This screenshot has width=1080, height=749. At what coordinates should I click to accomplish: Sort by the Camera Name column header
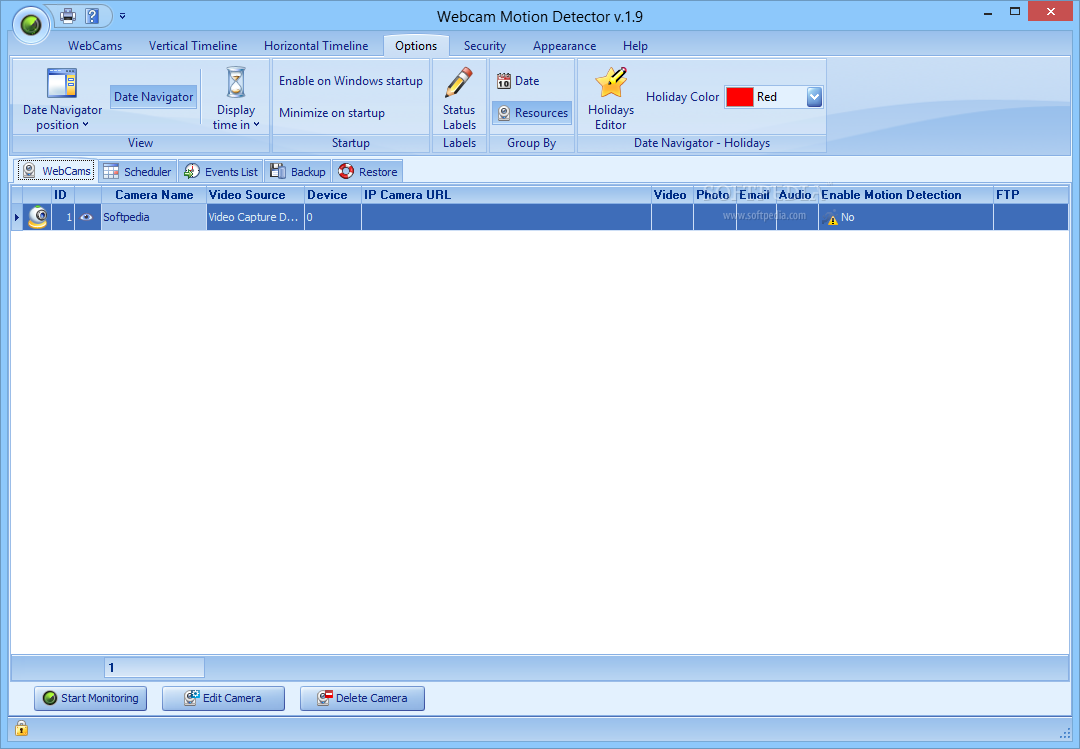[x=154, y=195]
